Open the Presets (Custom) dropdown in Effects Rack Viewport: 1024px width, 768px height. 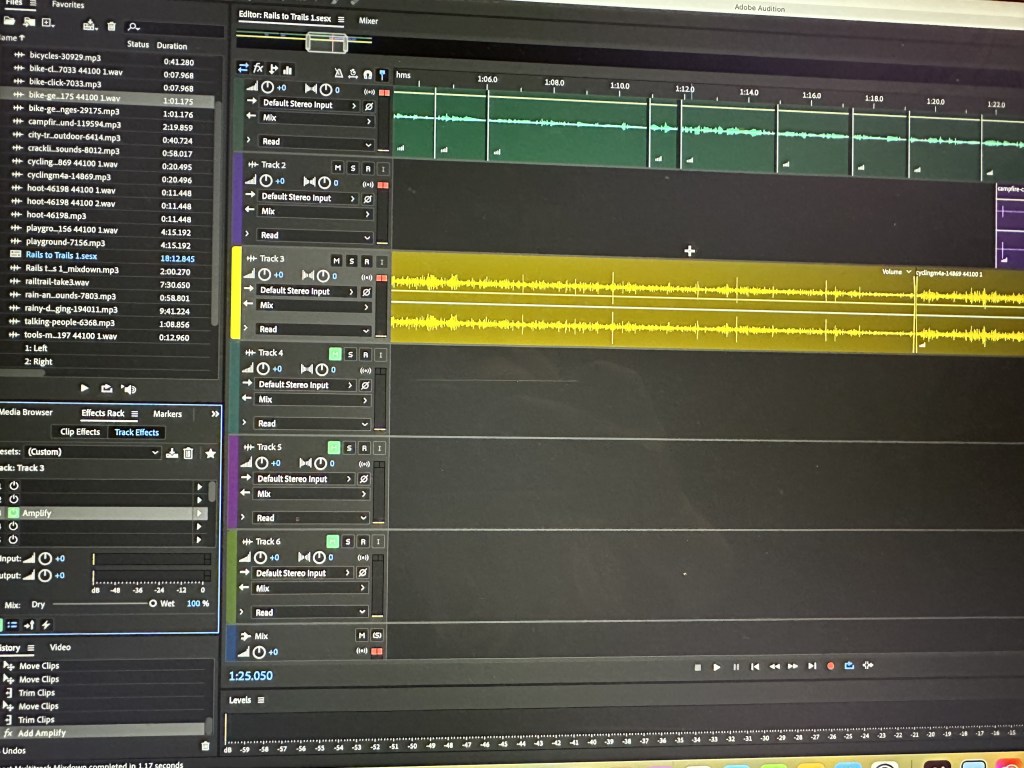[92, 452]
